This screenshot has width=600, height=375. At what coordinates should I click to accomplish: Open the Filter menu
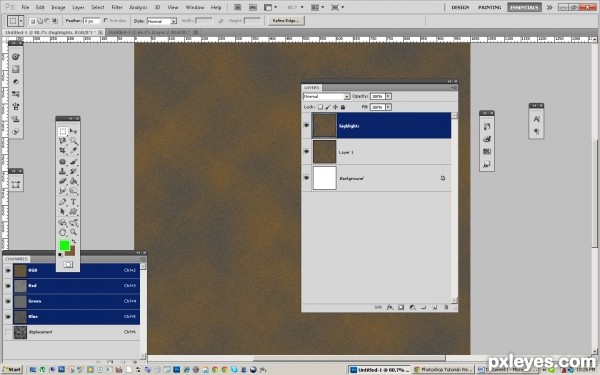[117, 7]
